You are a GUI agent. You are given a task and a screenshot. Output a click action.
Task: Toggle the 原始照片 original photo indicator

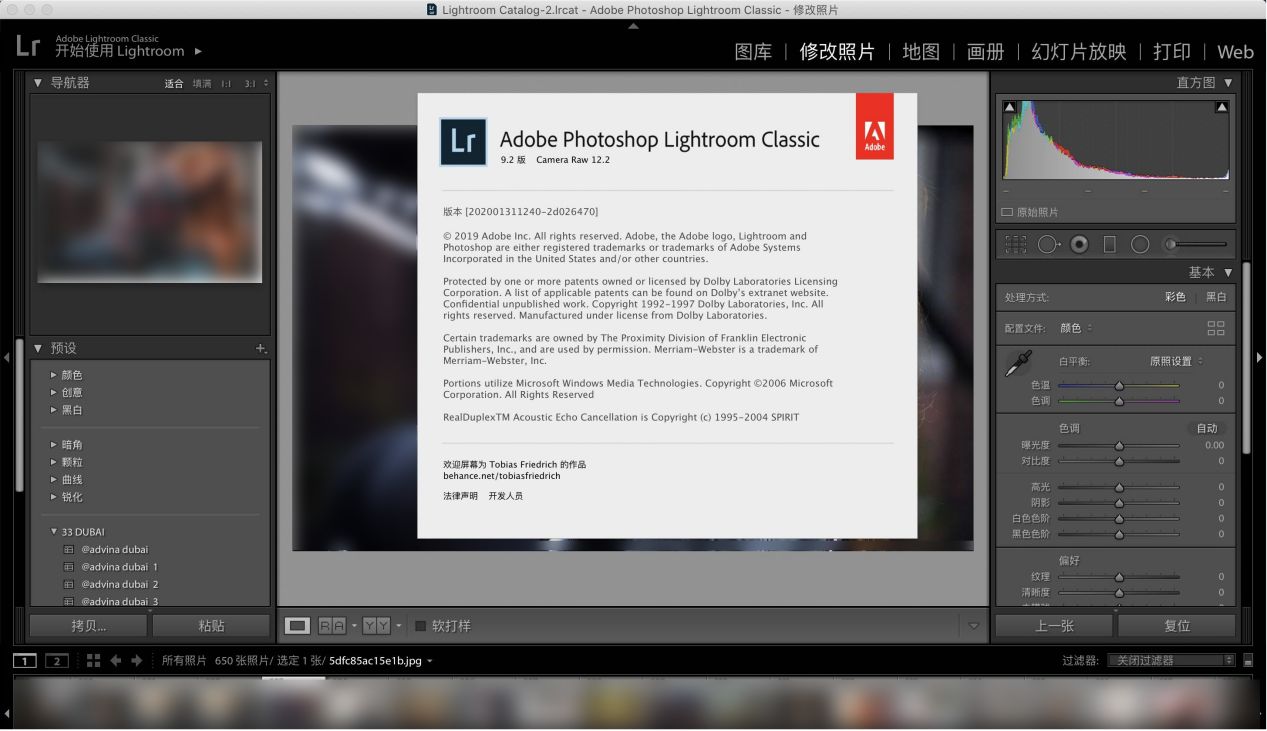1008,212
